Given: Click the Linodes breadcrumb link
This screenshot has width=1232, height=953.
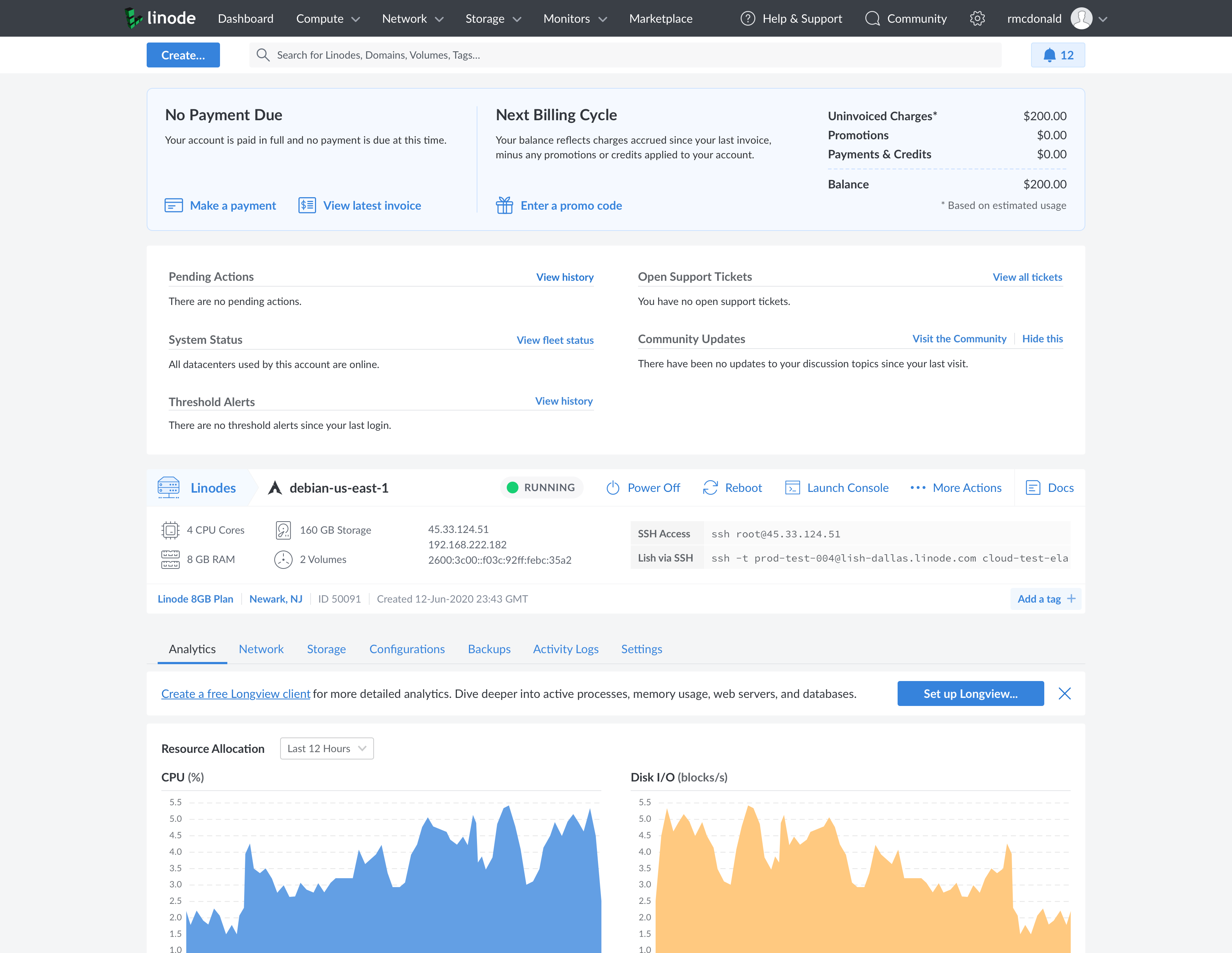Looking at the screenshot, I should (213, 488).
